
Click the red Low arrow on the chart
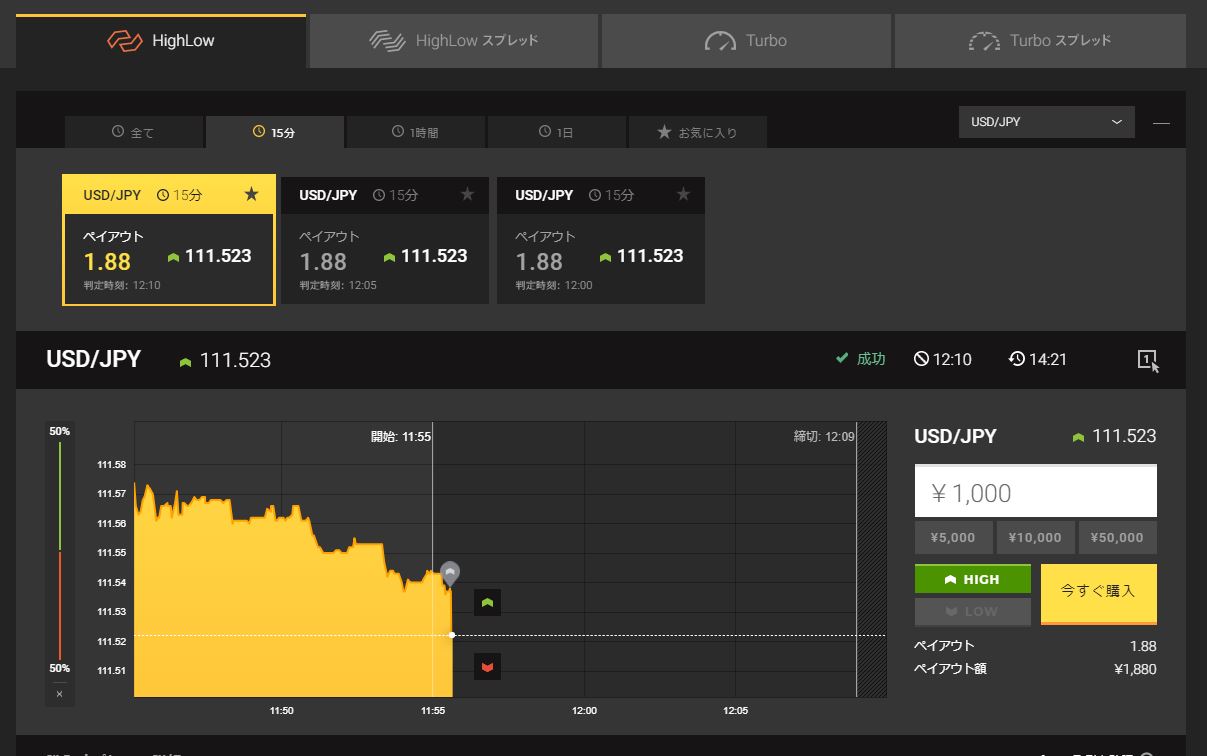[x=487, y=666]
